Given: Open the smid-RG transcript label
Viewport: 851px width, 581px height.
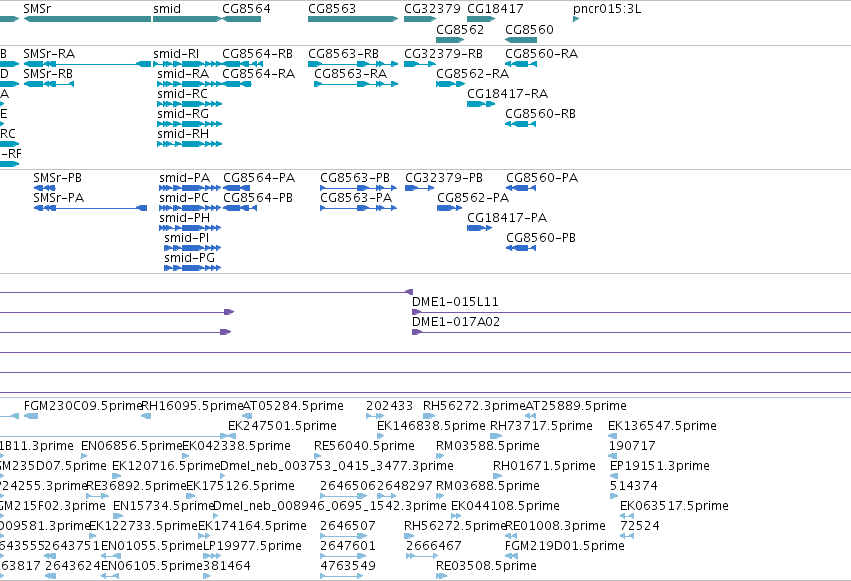Looking at the screenshot, I should (183, 114).
